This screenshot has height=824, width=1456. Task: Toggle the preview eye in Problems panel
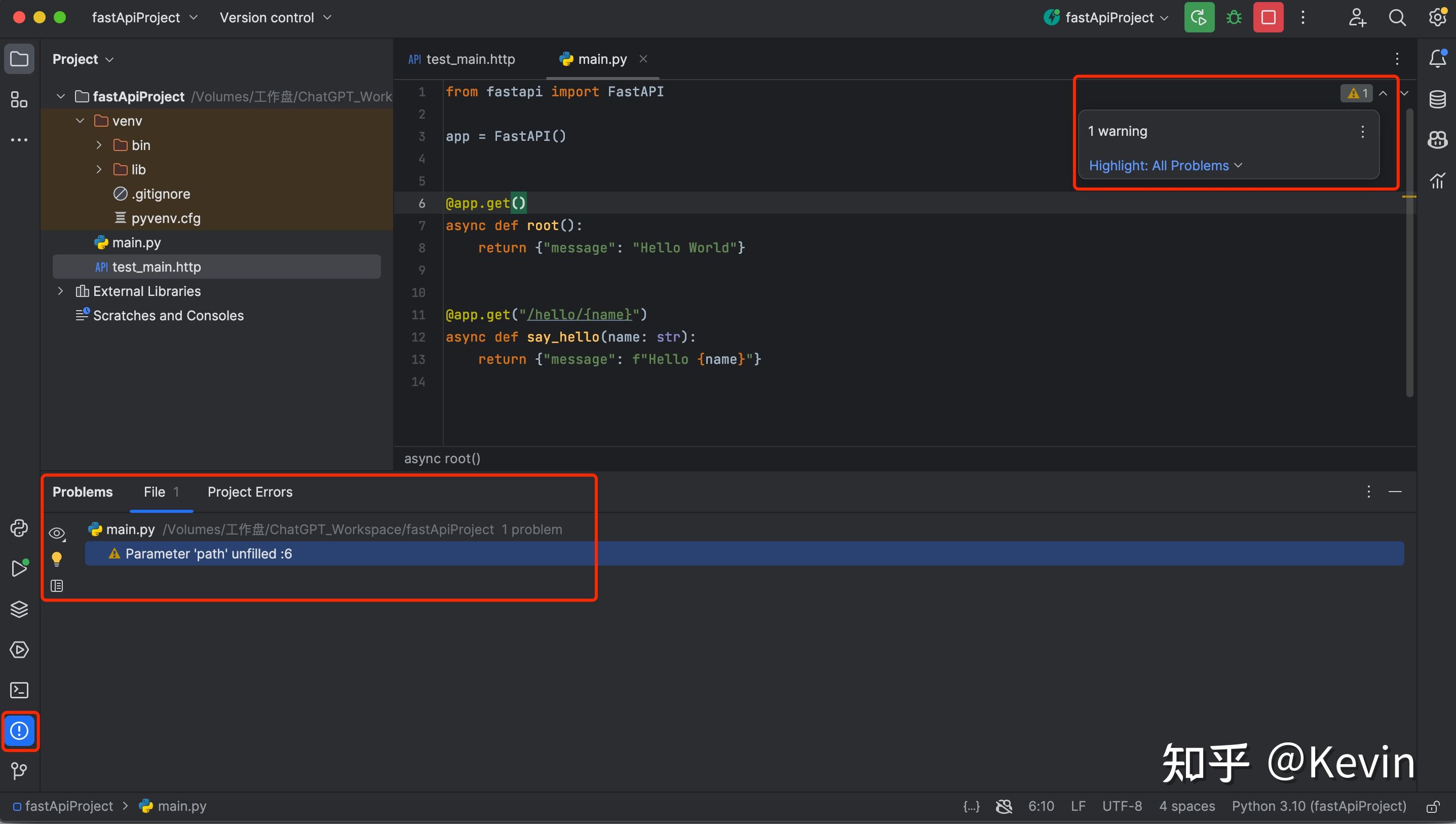point(57,533)
